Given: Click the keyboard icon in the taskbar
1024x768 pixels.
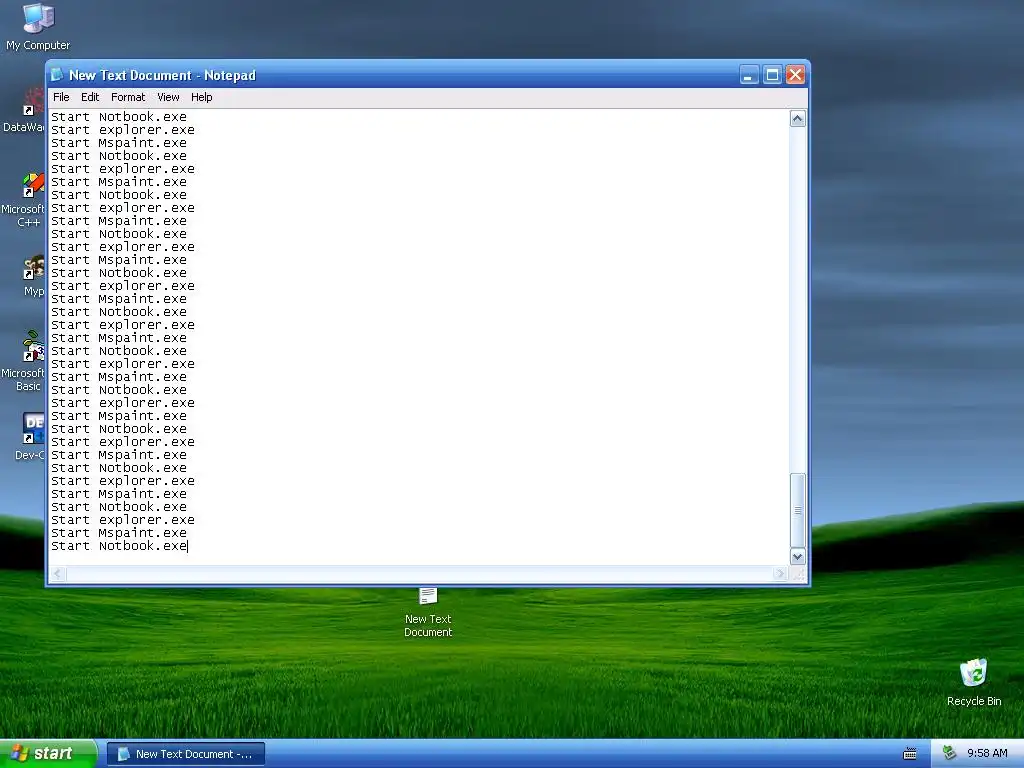Looking at the screenshot, I should point(910,754).
